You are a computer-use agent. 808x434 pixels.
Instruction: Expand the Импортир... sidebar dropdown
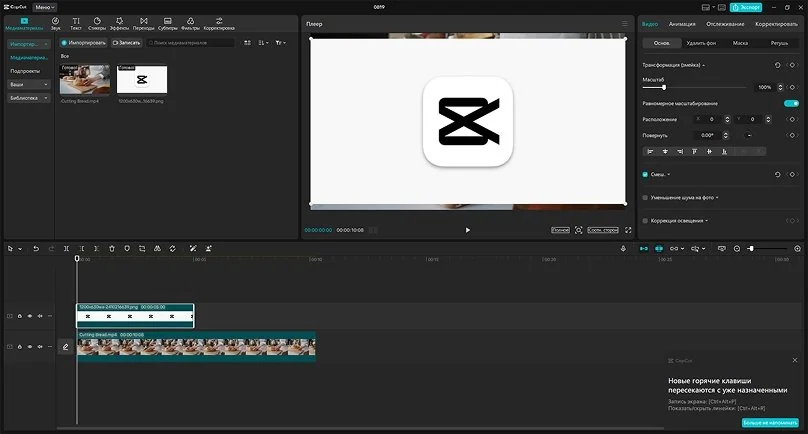pos(28,44)
